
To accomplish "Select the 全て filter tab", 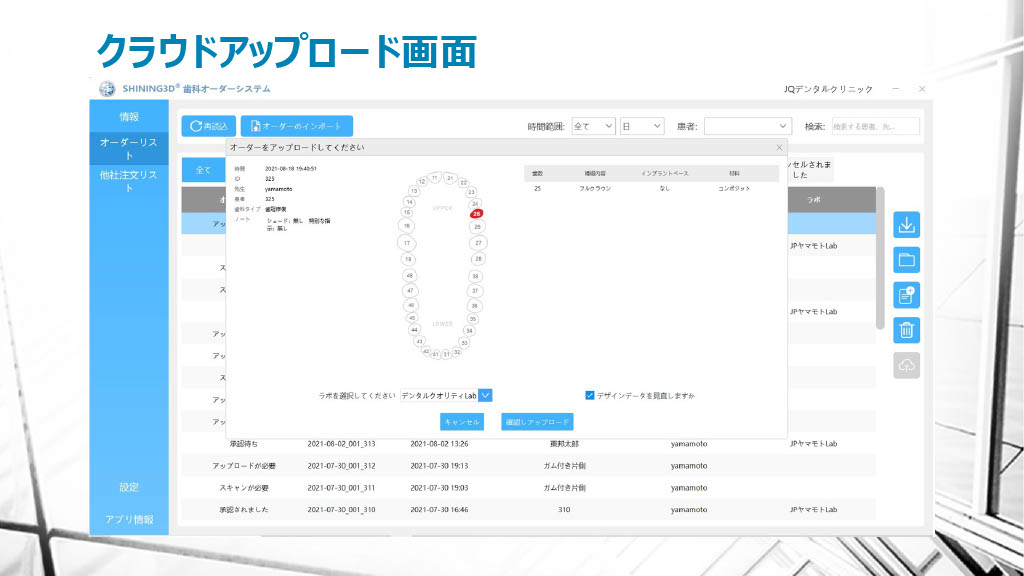I will 203,170.
